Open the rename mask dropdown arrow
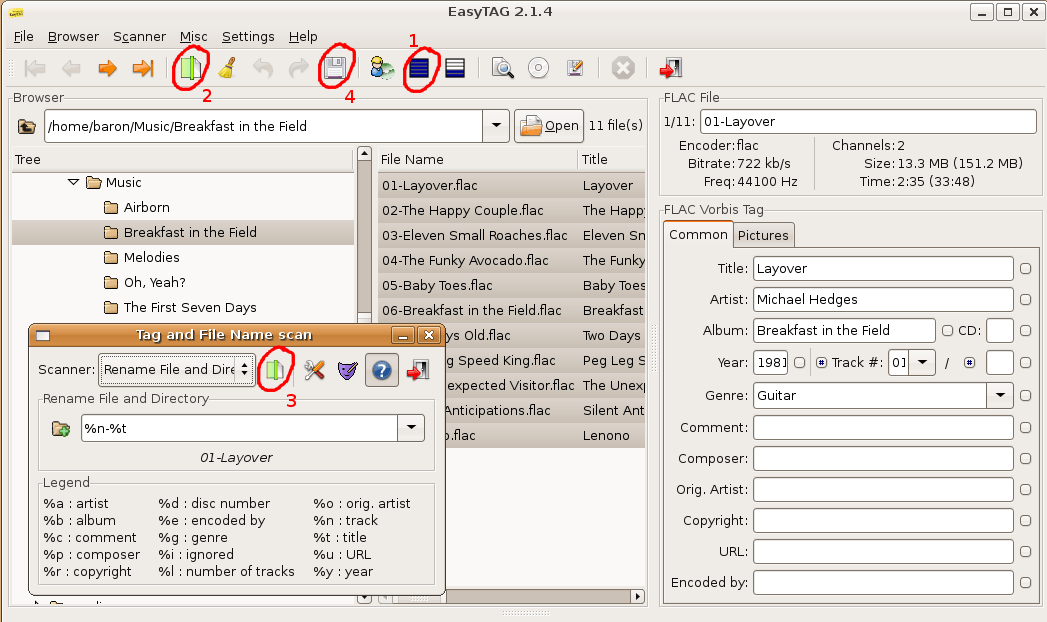The image size is (1047, 622). [411, 428]
